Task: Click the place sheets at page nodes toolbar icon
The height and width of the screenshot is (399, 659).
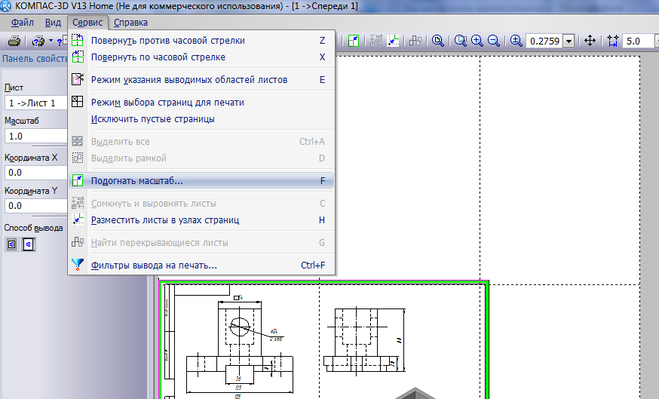Action: (393, 41)
